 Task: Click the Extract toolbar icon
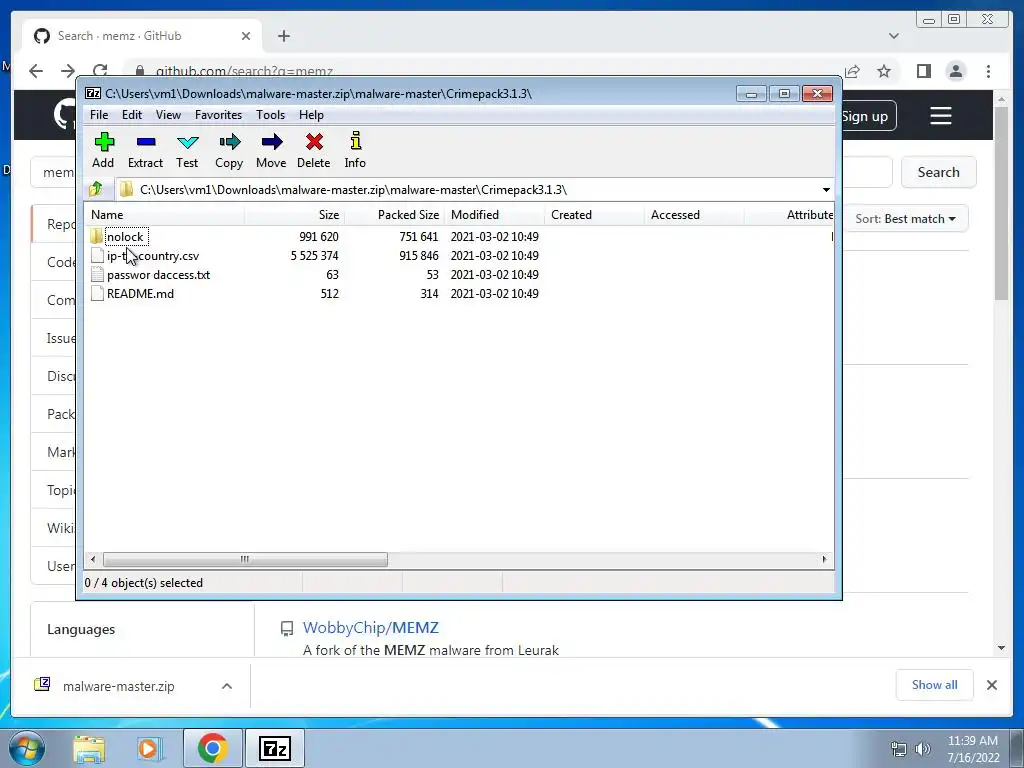coord(145,150)
